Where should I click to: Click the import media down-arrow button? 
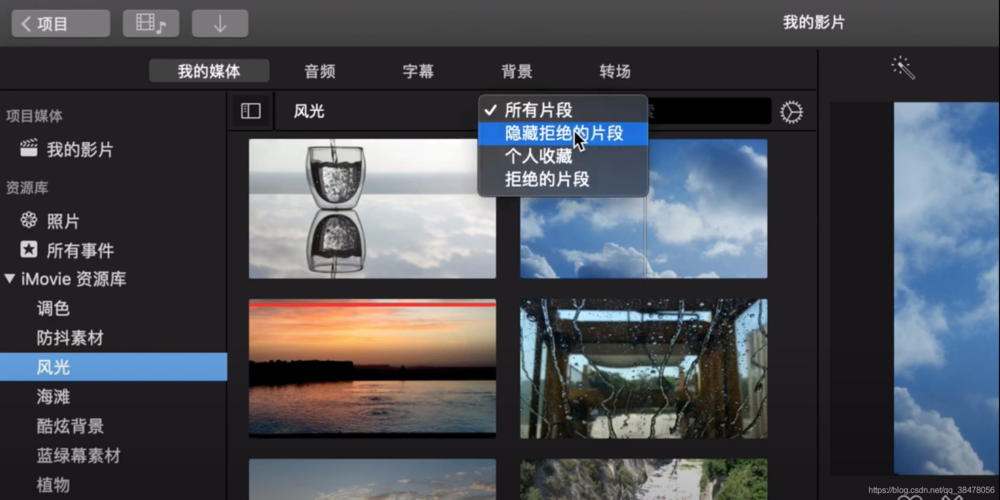coord(220,24)
